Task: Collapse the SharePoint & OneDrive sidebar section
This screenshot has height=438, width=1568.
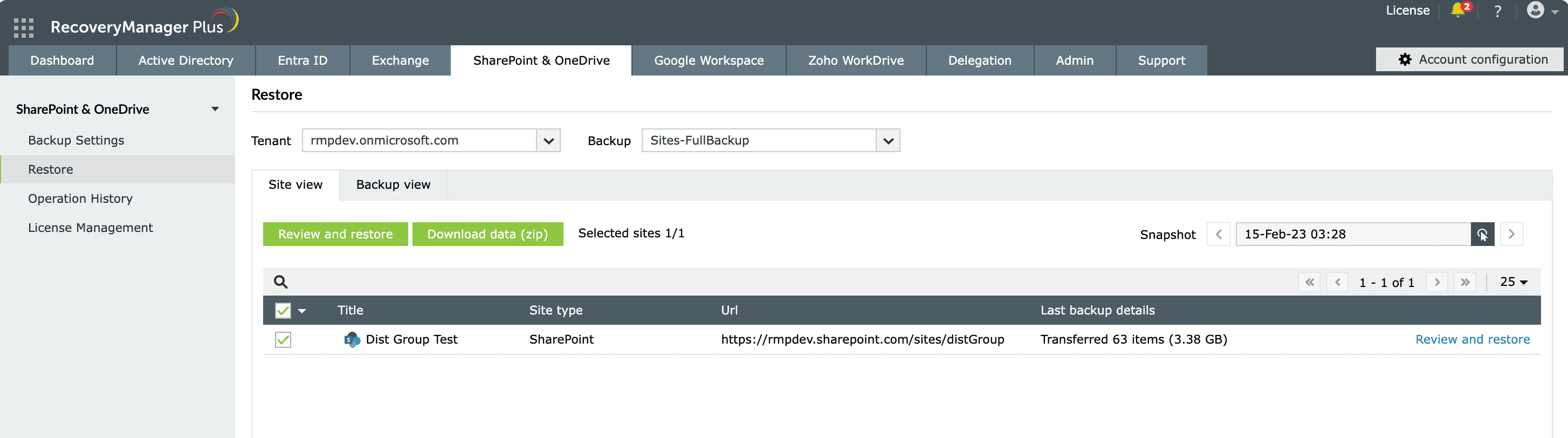Action: (x=215, y=109)
